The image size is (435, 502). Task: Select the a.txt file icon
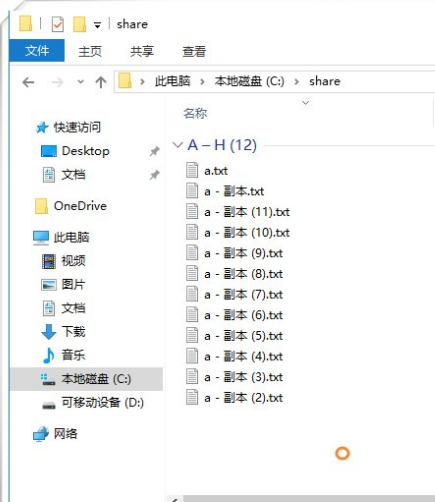pyautogui.click(x=192, y=170)
